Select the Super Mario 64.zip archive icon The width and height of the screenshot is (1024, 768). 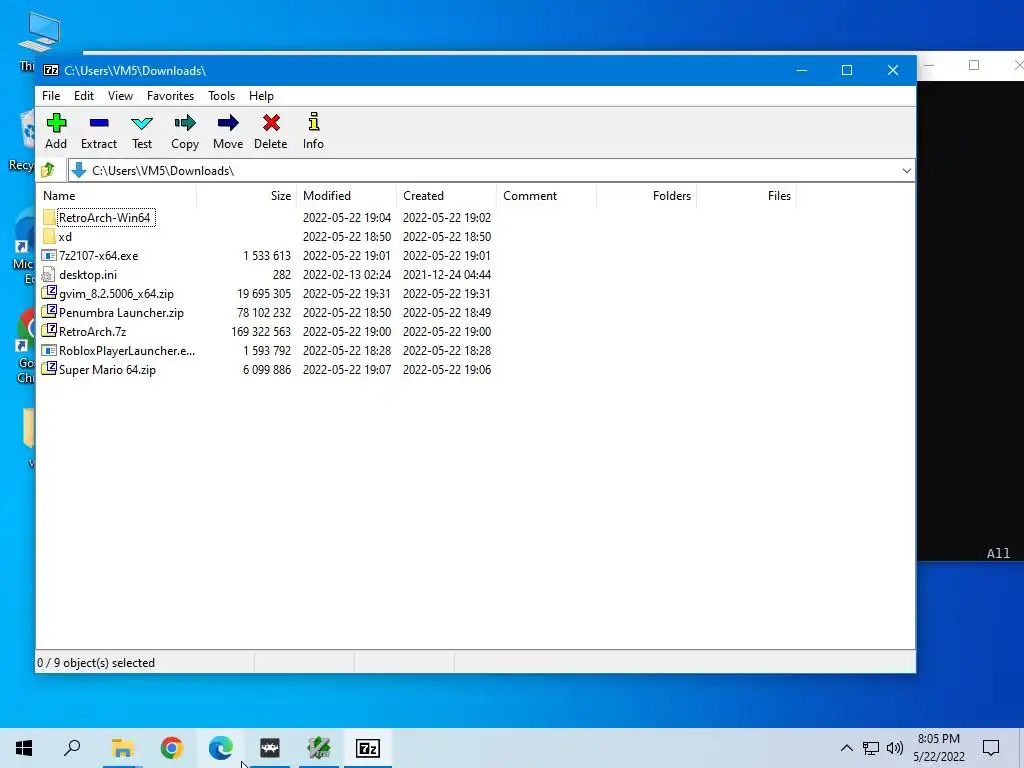click(x=49, y=368)
